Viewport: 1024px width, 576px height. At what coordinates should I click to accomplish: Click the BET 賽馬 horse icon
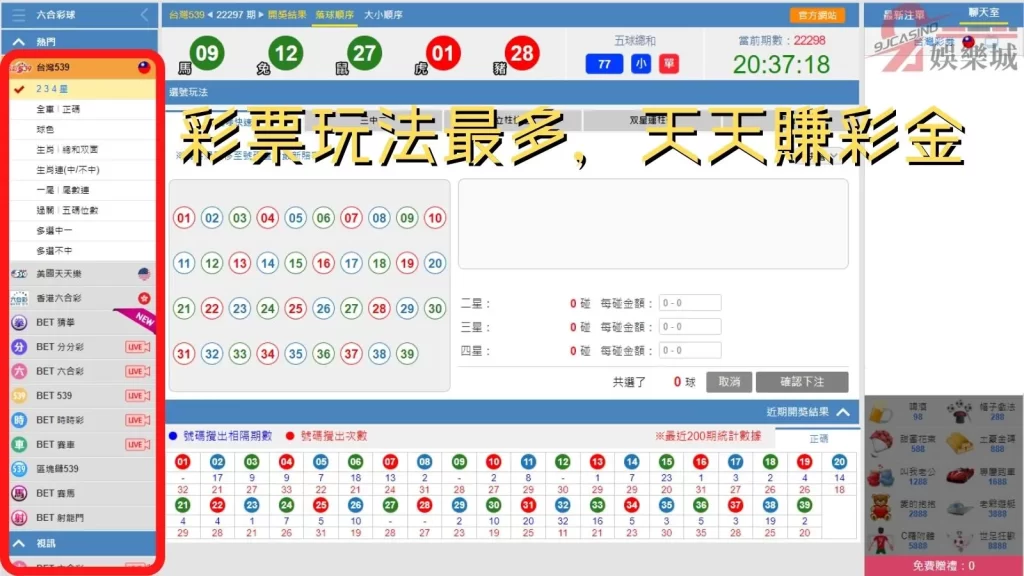click(x=19, y=493)
